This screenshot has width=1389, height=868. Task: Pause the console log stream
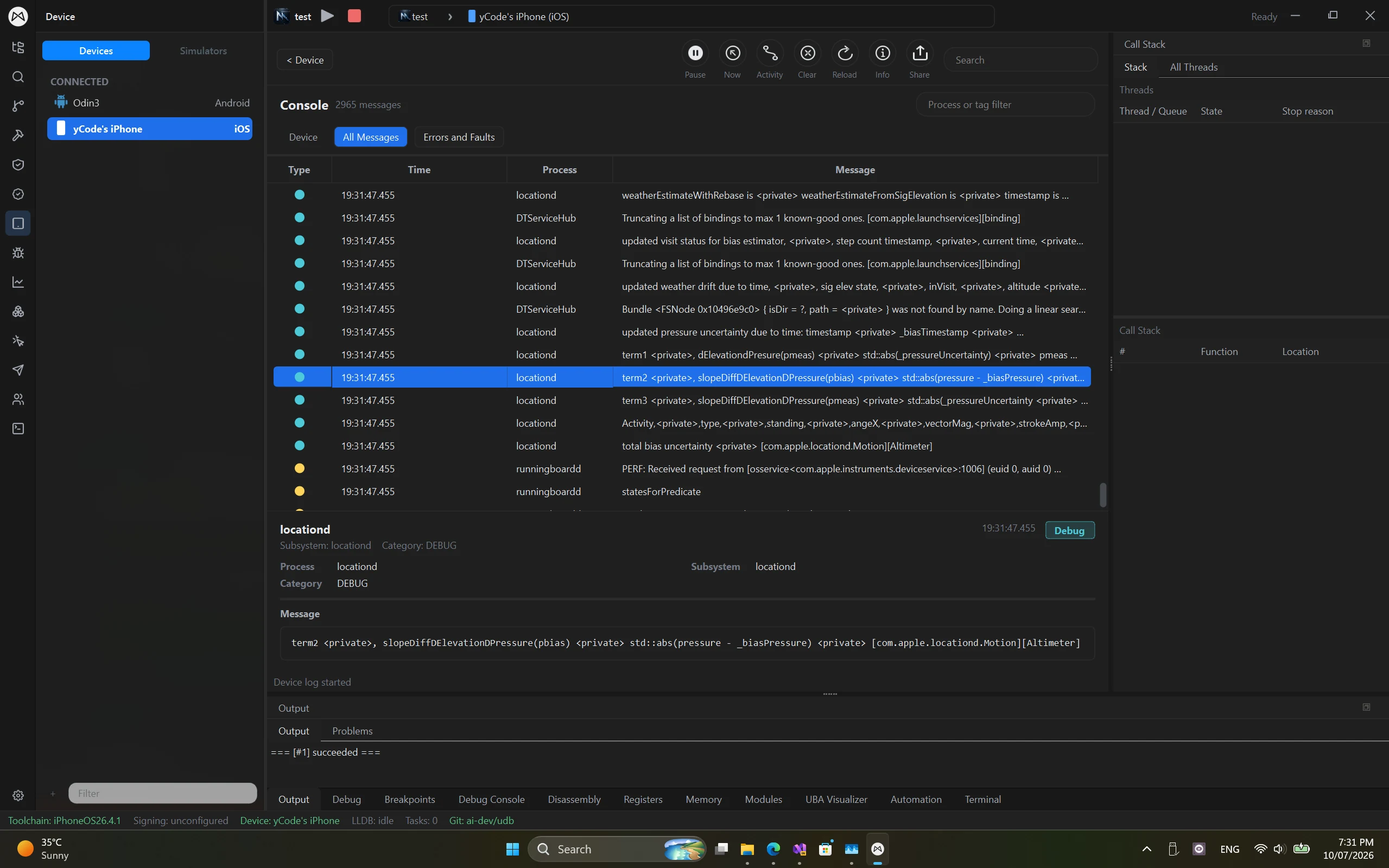(x=695, y=53)
